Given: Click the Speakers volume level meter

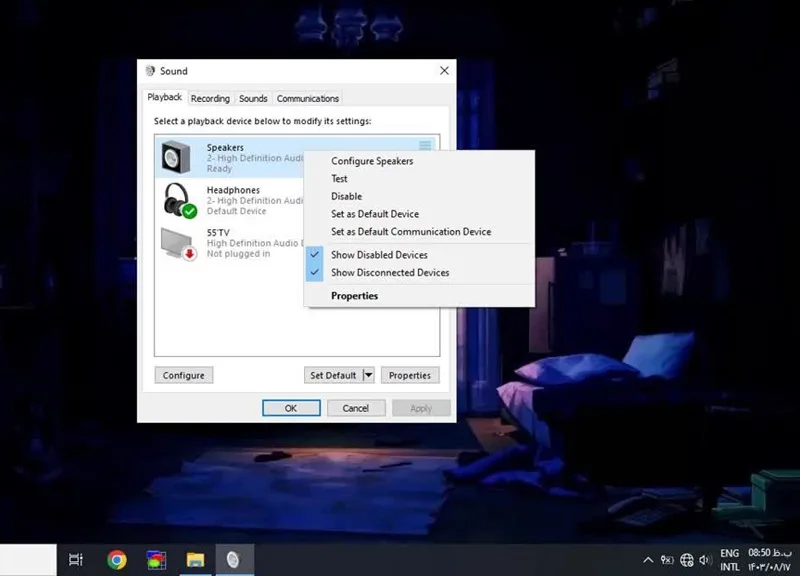Looking at the screenshot, I should pyautogui.click(x=425, y=146).
